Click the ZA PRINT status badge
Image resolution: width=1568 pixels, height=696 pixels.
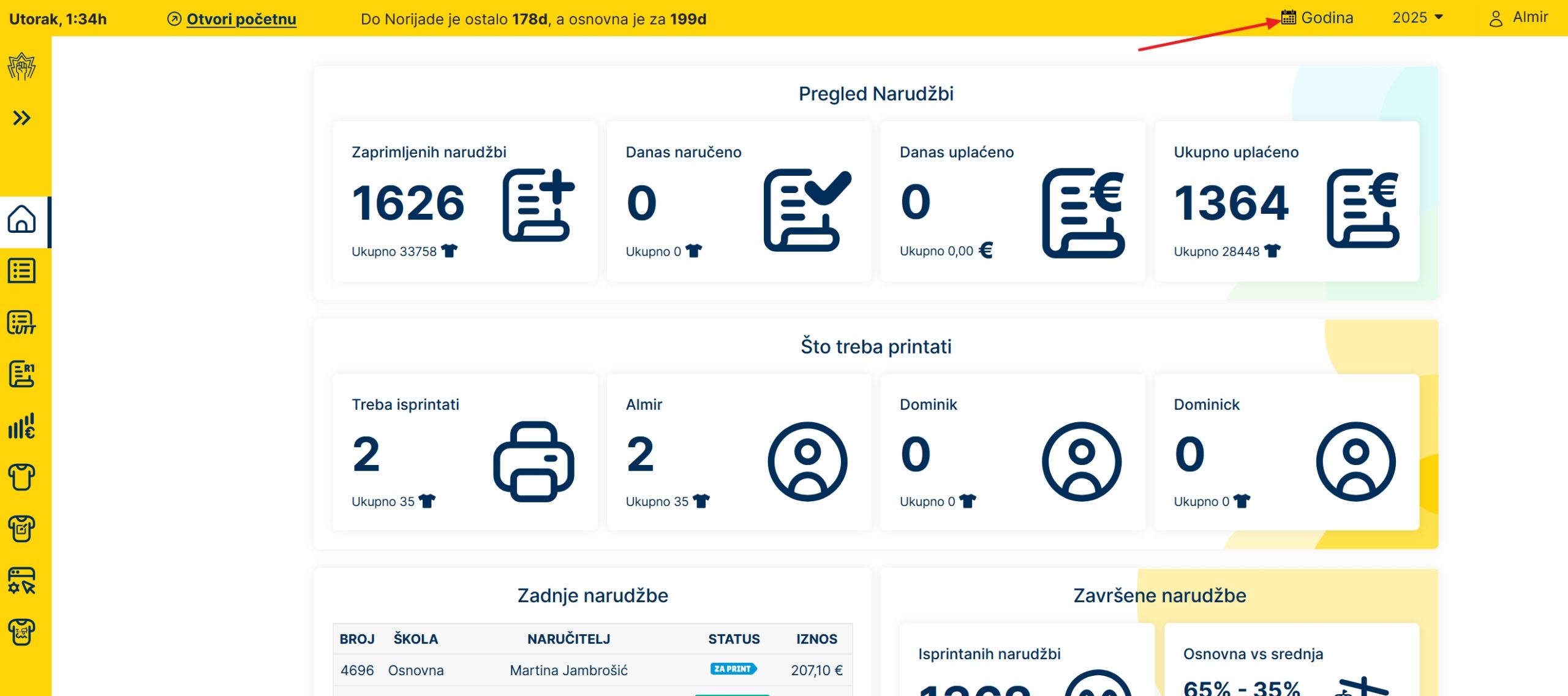coord(733,669)
